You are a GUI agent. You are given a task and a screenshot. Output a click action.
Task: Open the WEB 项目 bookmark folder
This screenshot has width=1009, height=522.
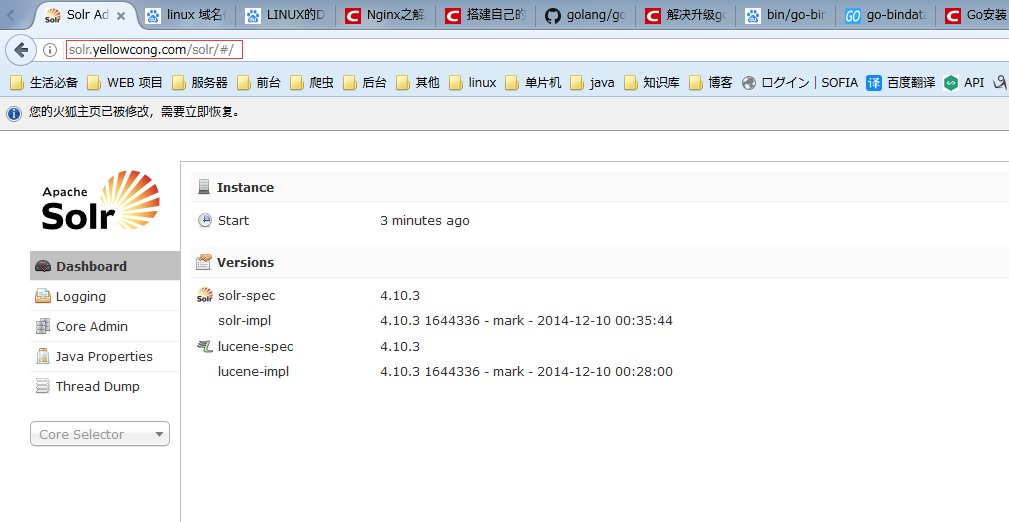(125, 82)
